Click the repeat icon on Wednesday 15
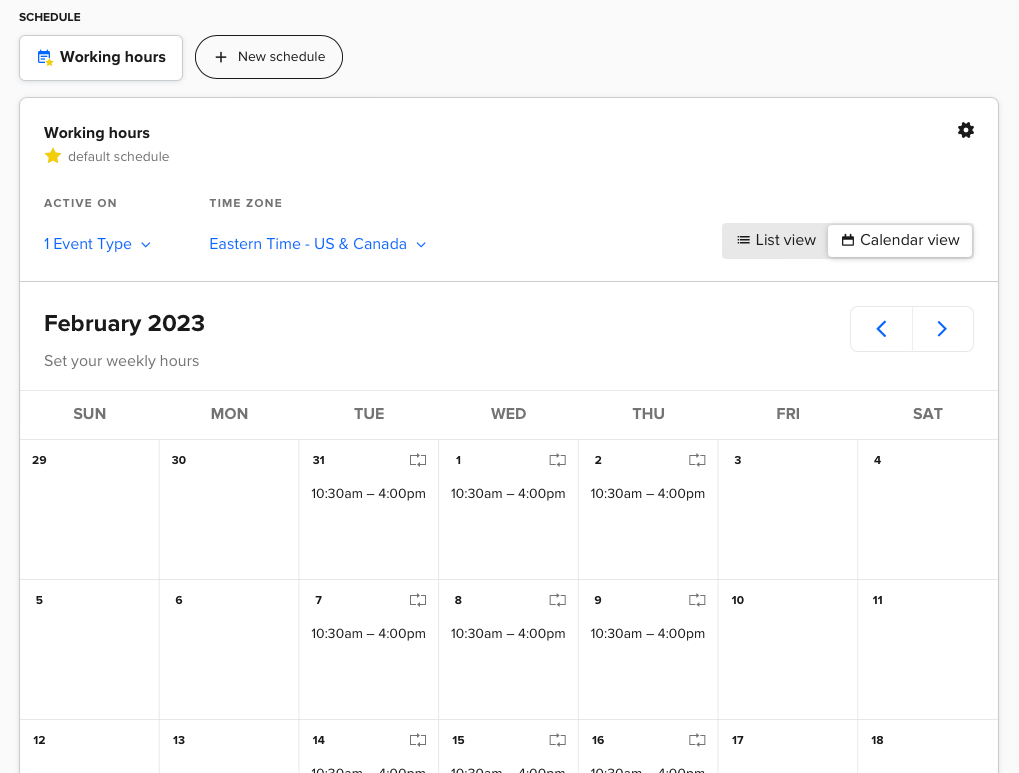Viewport: 1019px width, 773px height. pyautogui.click(x=558, y=740)
